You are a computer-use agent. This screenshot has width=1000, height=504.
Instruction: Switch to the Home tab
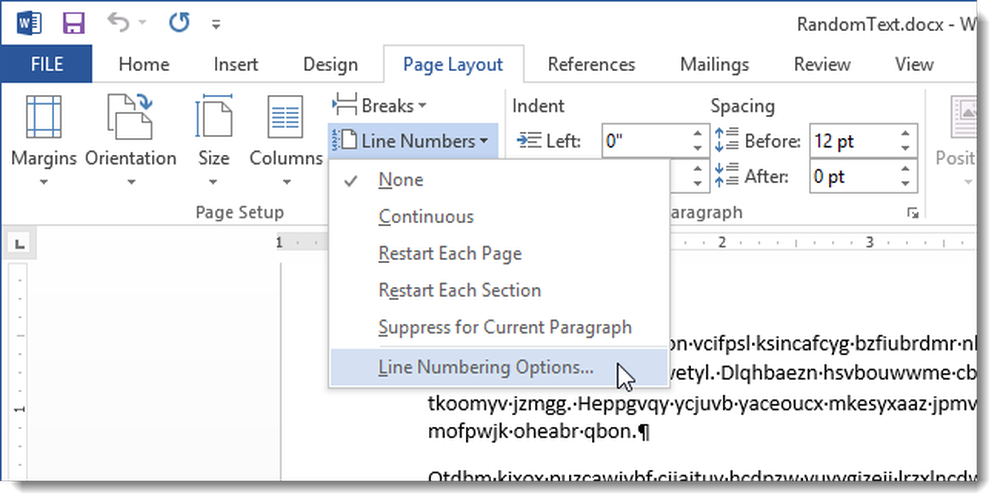click(144, 64)
